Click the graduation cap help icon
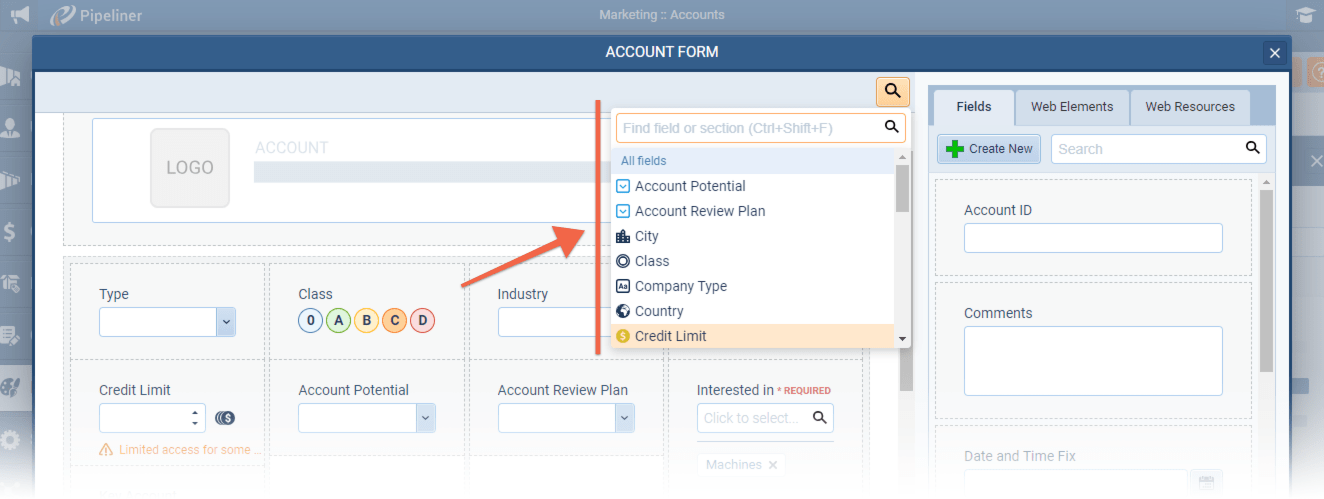Image resolution: width=1324 pixels, height=499 pixels. click(x=1304, y=15)
